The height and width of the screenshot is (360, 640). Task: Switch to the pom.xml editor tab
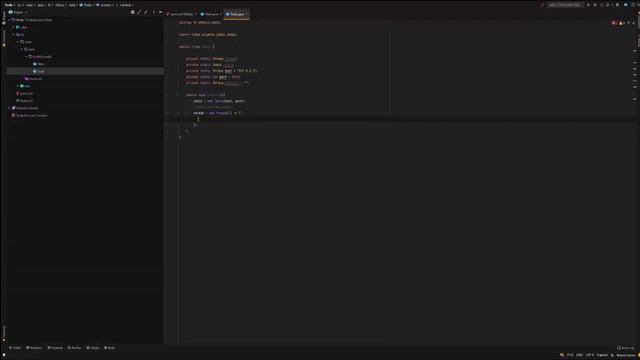coord(181,14)
